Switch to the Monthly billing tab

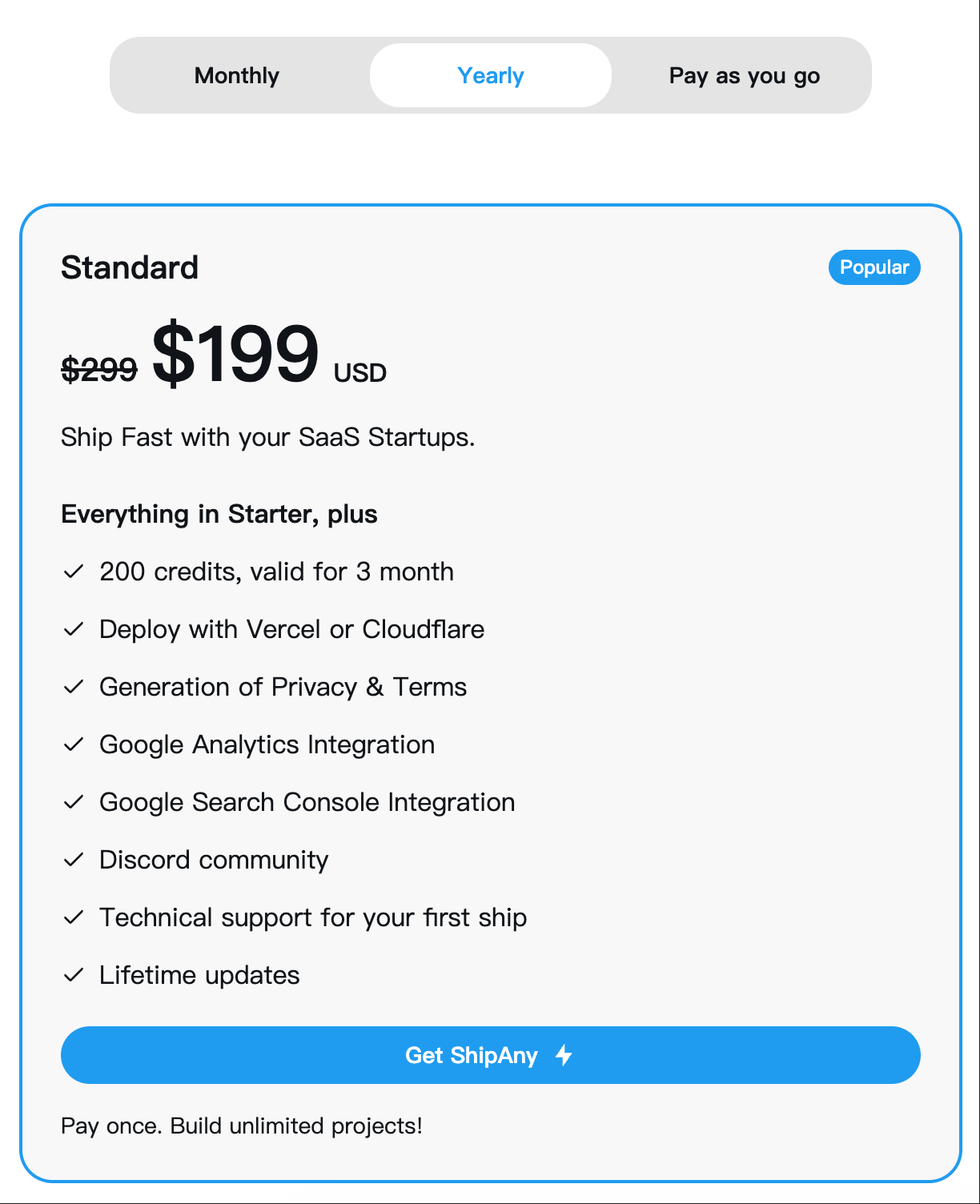click(237, 75)
